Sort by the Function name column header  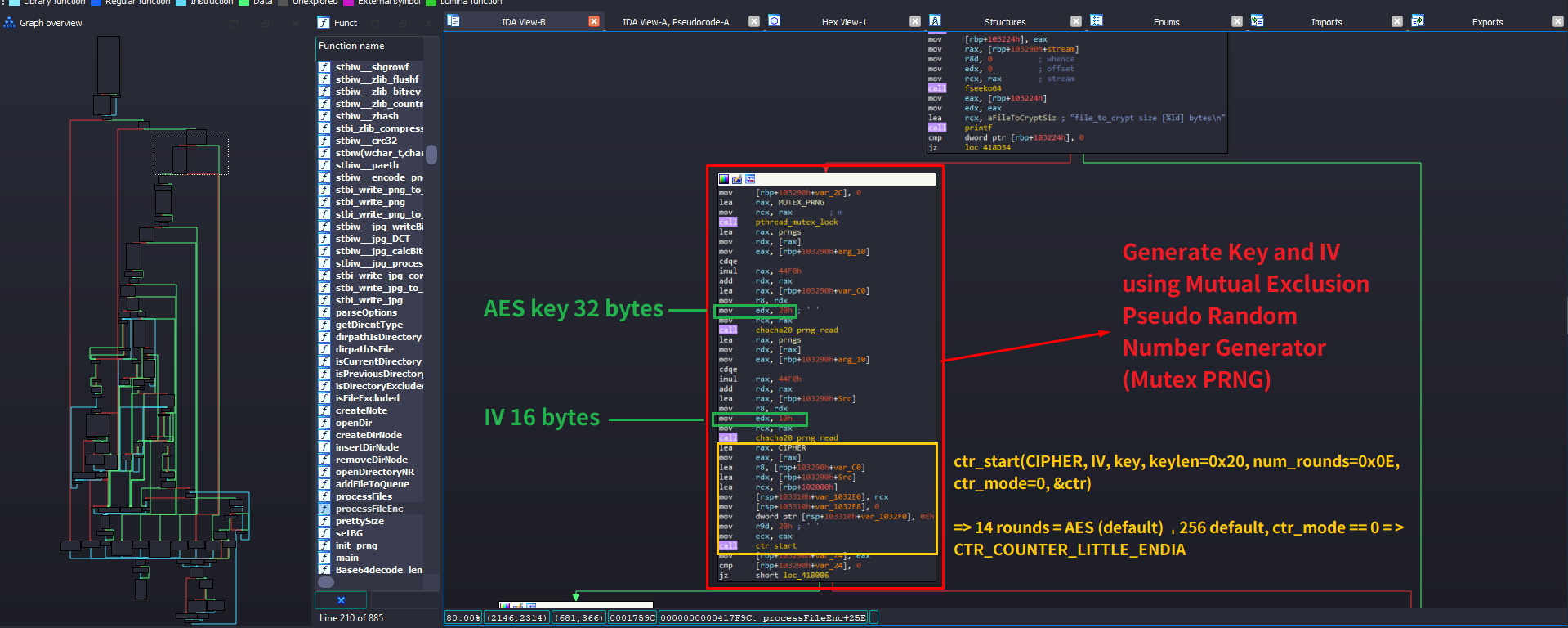point(371,47)
